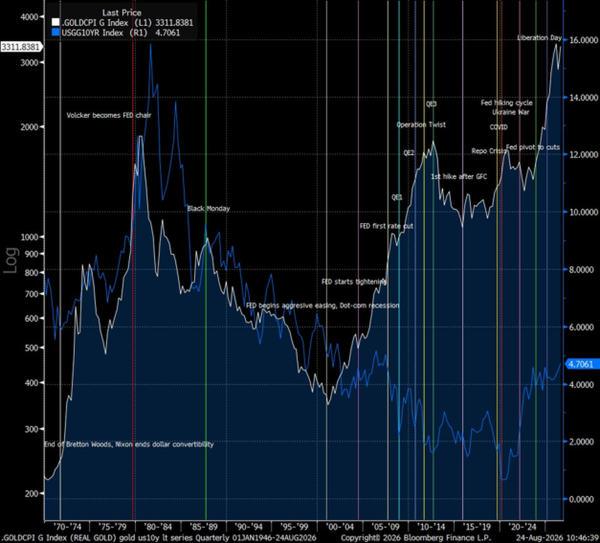Select the 'Repo Crisis' annotation
Screen dimensions: 600x543
(489, 151)
